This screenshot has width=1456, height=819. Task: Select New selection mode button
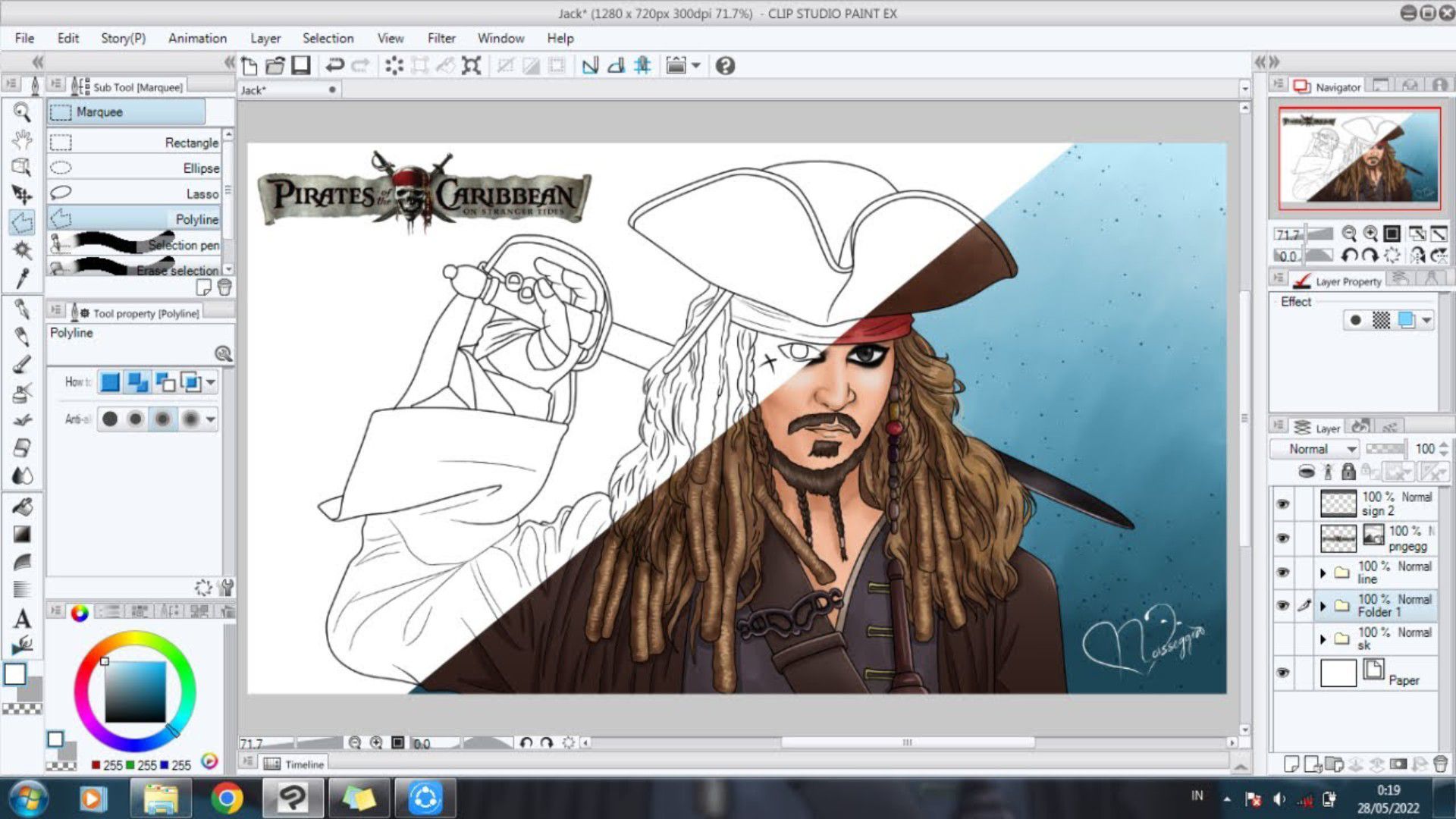[x=110, y=382]
